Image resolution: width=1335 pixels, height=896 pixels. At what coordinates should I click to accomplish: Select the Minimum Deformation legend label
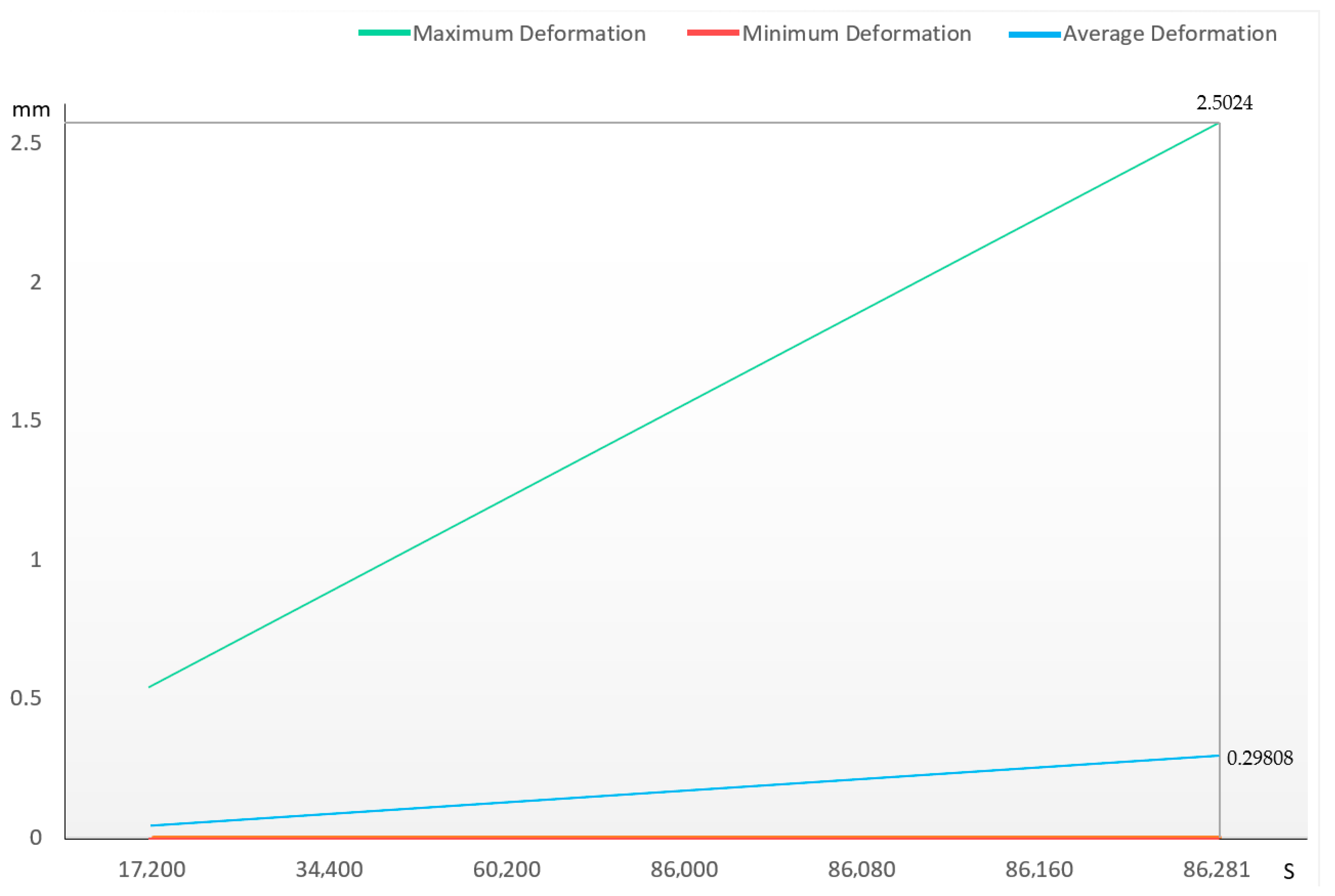point(857,34)
